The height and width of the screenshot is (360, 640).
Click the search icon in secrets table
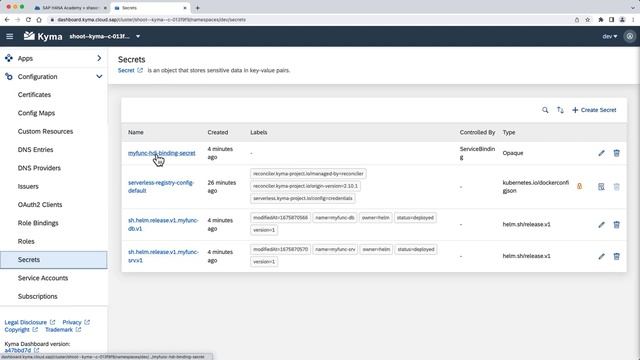tap(545, 110)
